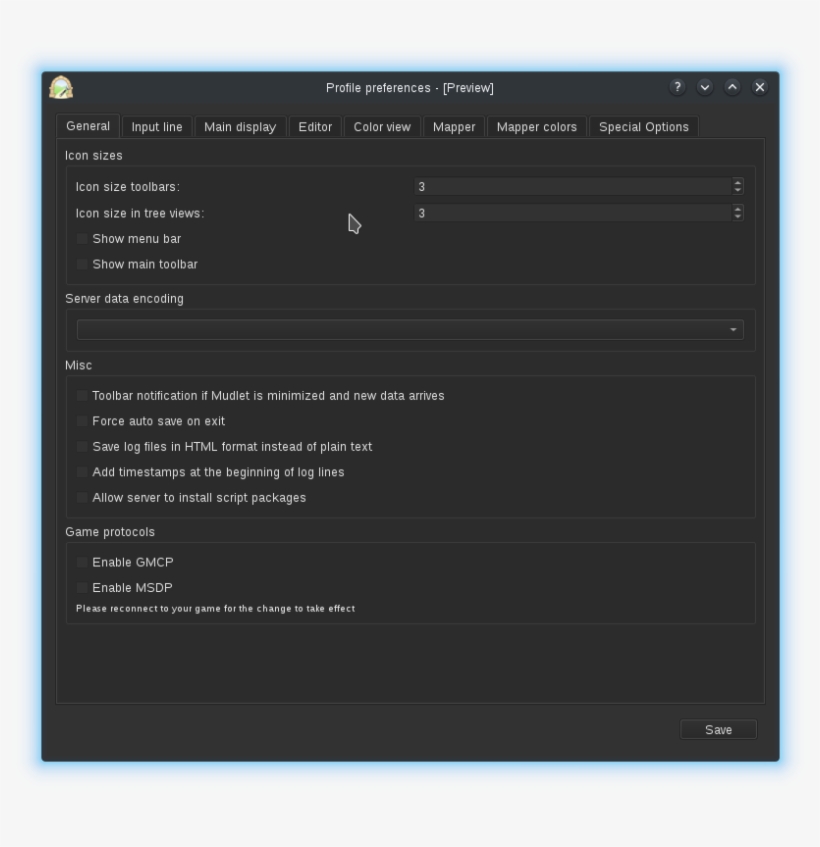This screenshot has height=847, width=820.
Task: Open context help via the question mark icon
Action: (x=677, y=87)
